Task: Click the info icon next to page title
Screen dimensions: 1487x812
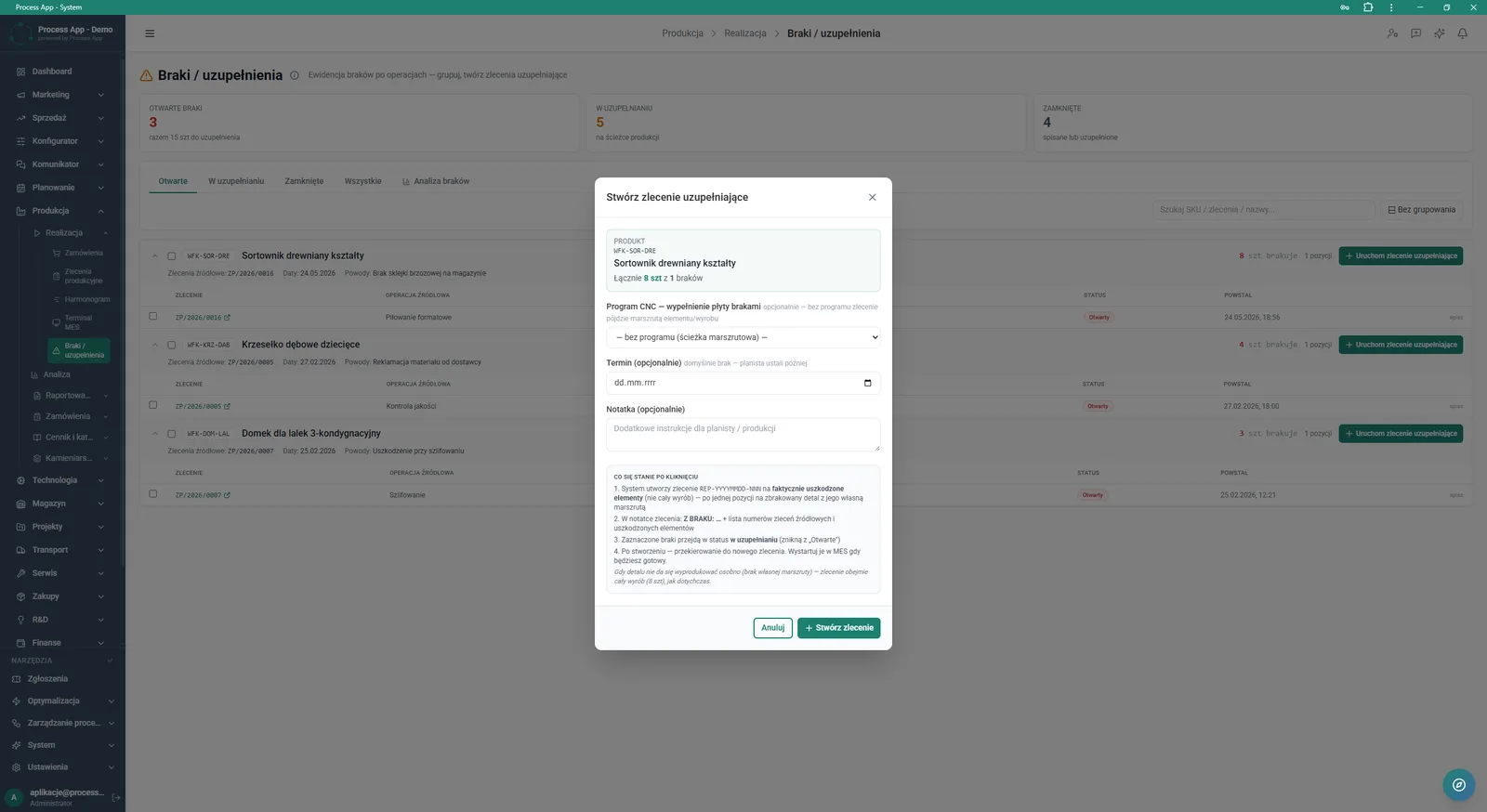Action: 295,75
